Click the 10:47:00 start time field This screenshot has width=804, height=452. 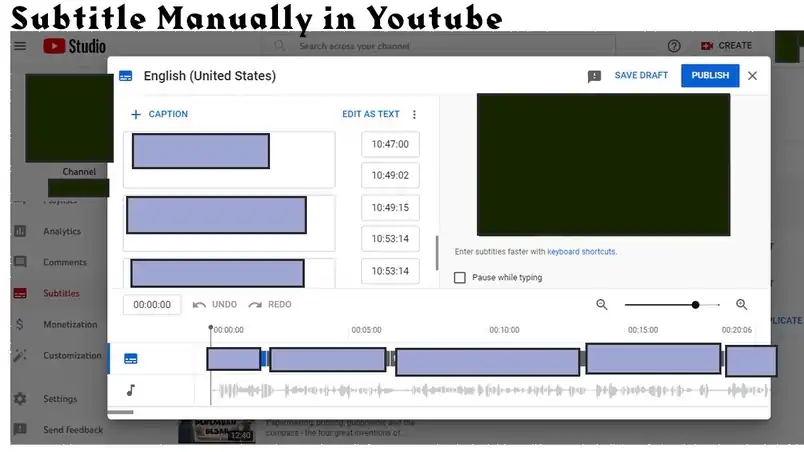(x=390, y=144)
